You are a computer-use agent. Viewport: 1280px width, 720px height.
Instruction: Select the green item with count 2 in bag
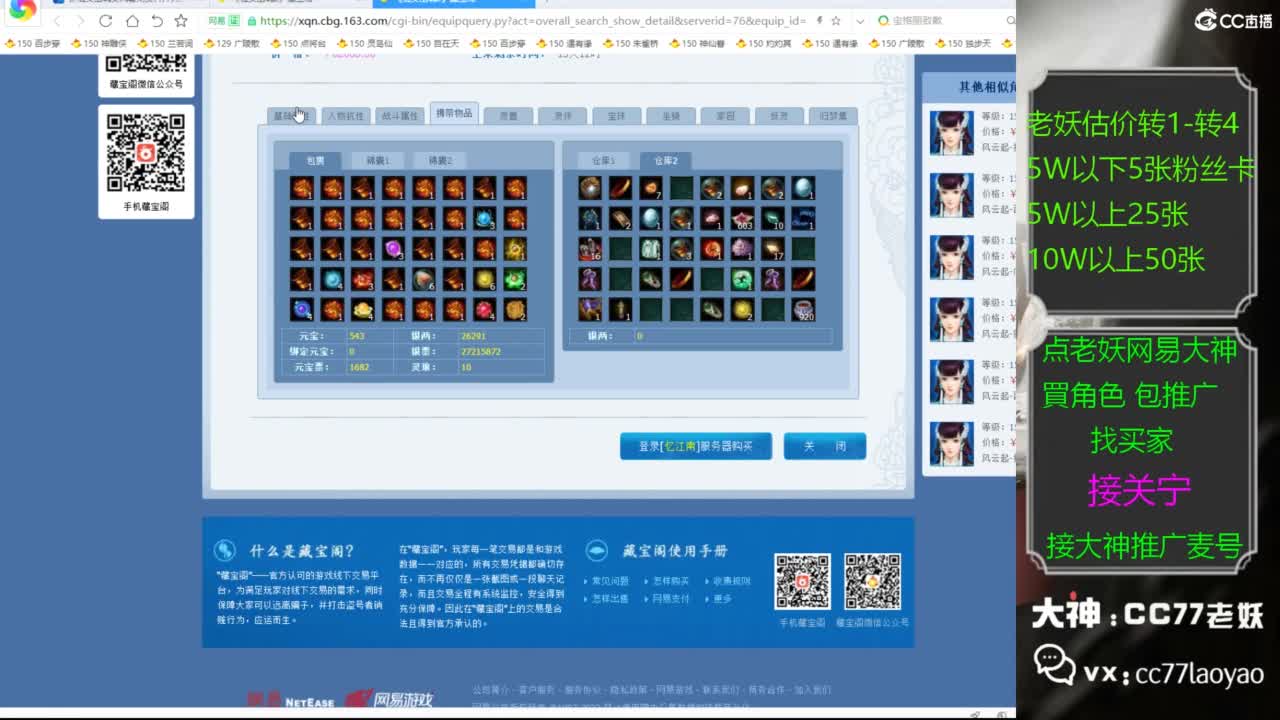coord(515,279)
